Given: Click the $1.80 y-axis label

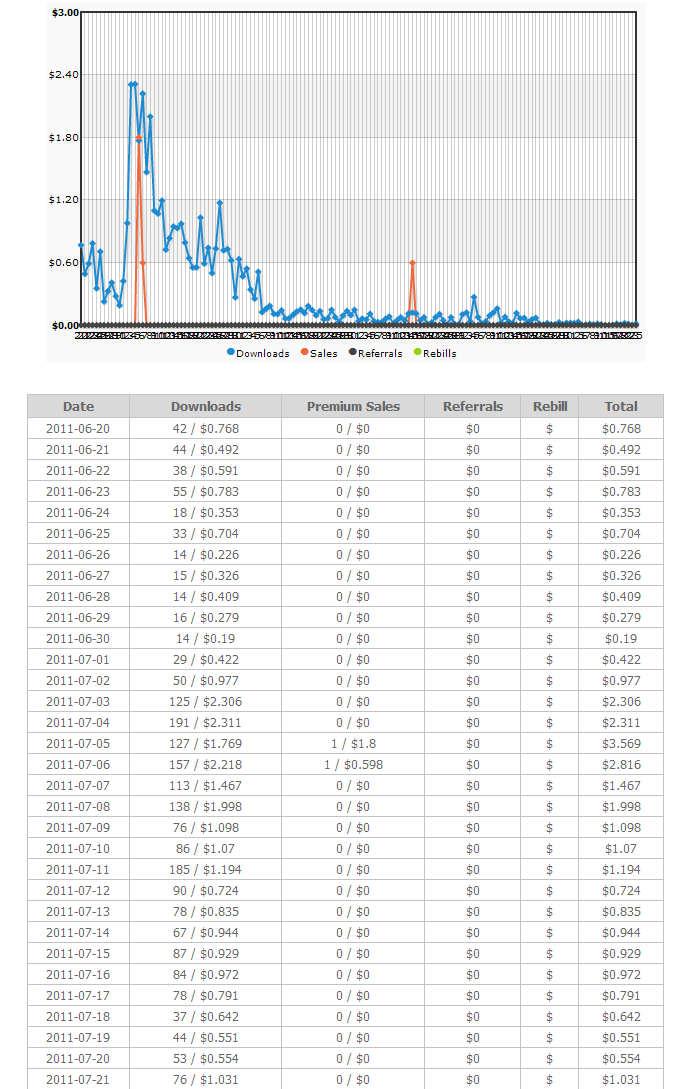Looking at the screenshot, I should click(63, 138).
